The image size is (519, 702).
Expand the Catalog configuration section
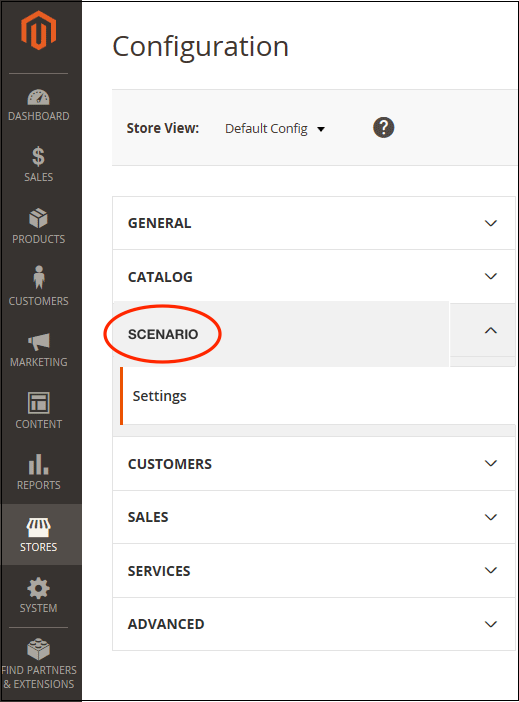pyautogui.click(x=313, y=277)
